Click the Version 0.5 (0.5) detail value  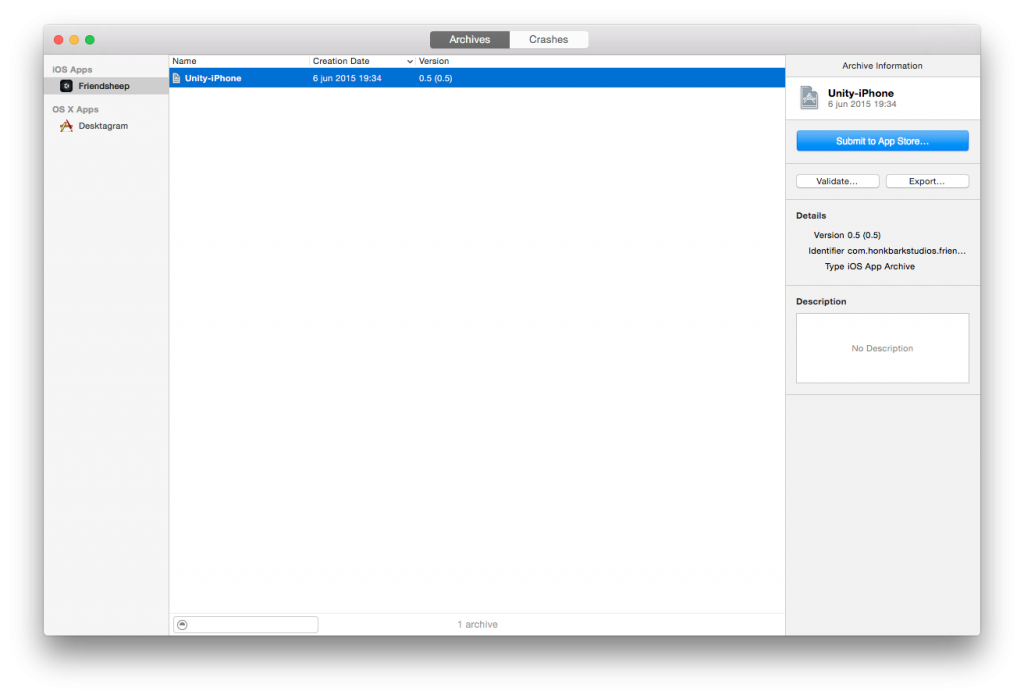864,235
